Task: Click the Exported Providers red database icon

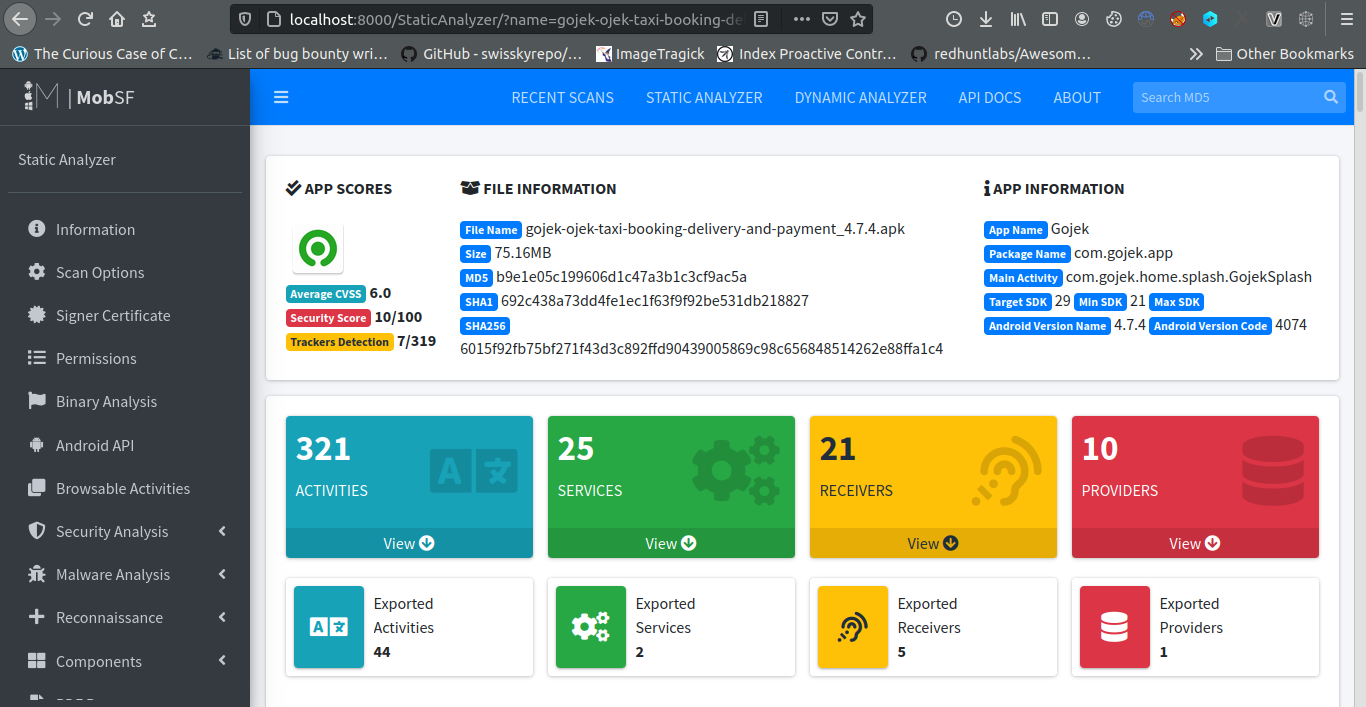Action: 1115,627
